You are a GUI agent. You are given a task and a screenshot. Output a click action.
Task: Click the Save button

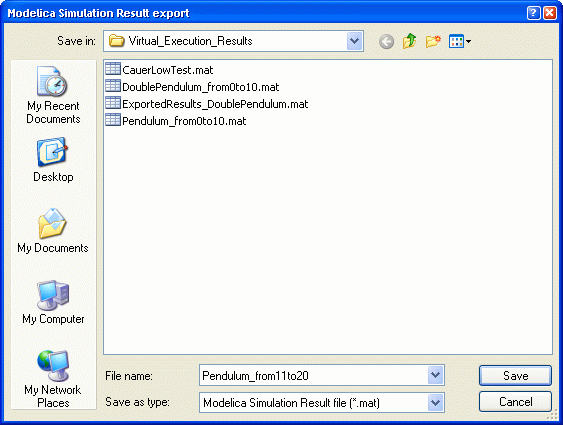[x=515, y=375]
